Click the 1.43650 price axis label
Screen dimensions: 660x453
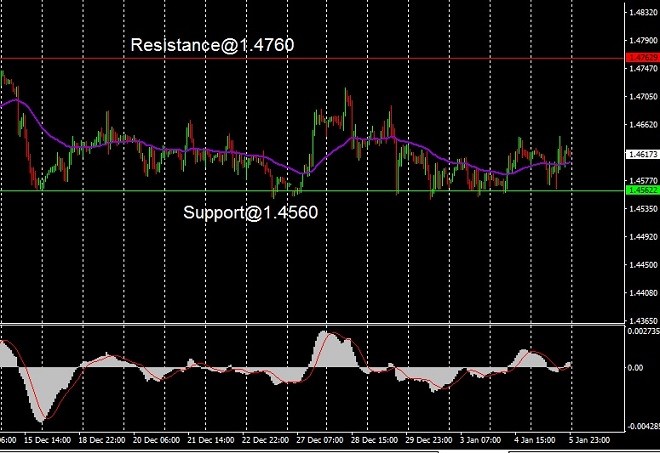643,321
